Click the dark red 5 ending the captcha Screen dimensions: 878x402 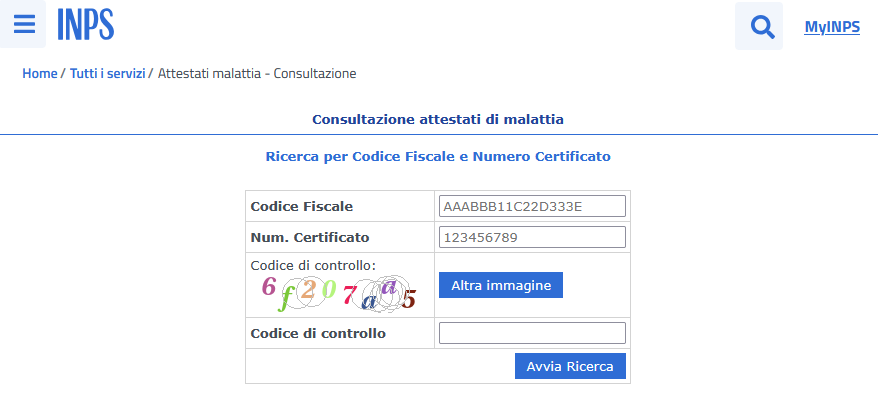[408, 298]
